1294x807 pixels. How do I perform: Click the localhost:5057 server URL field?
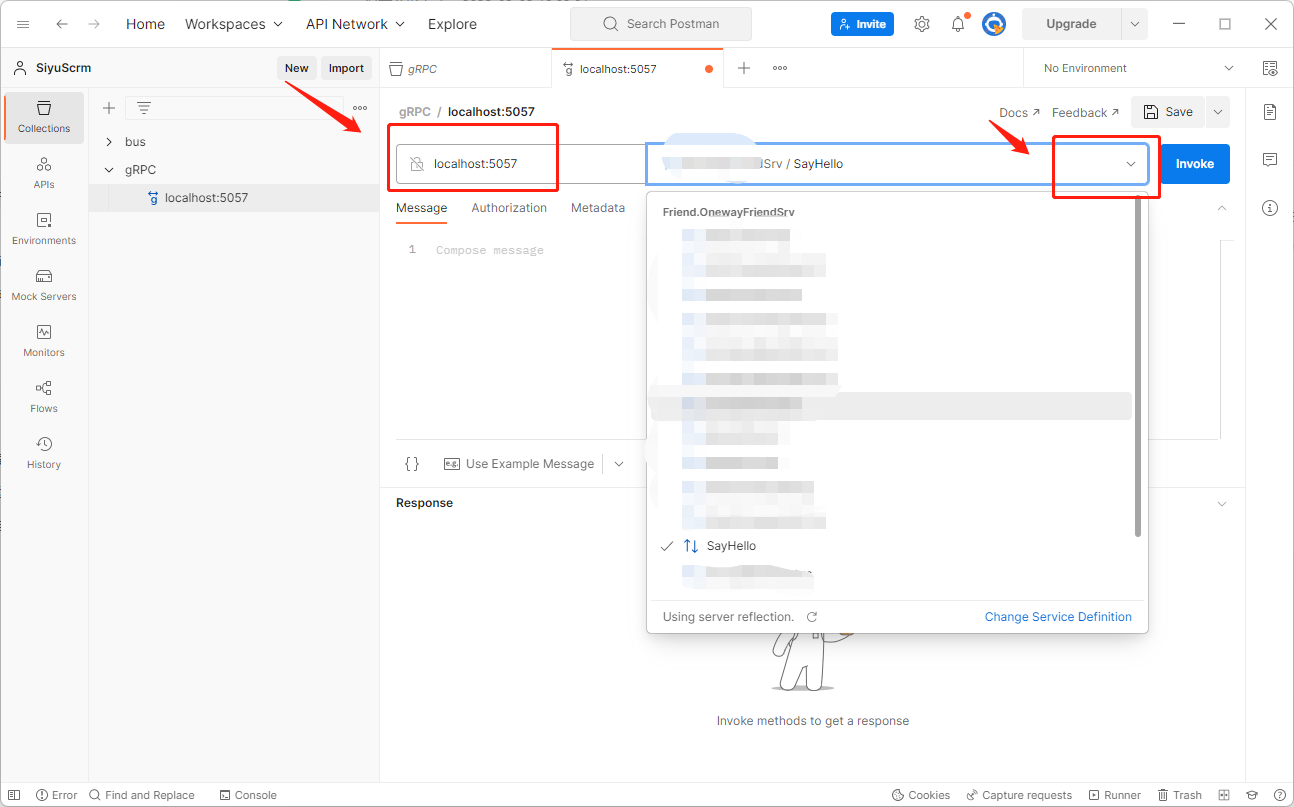pos(521,164)
